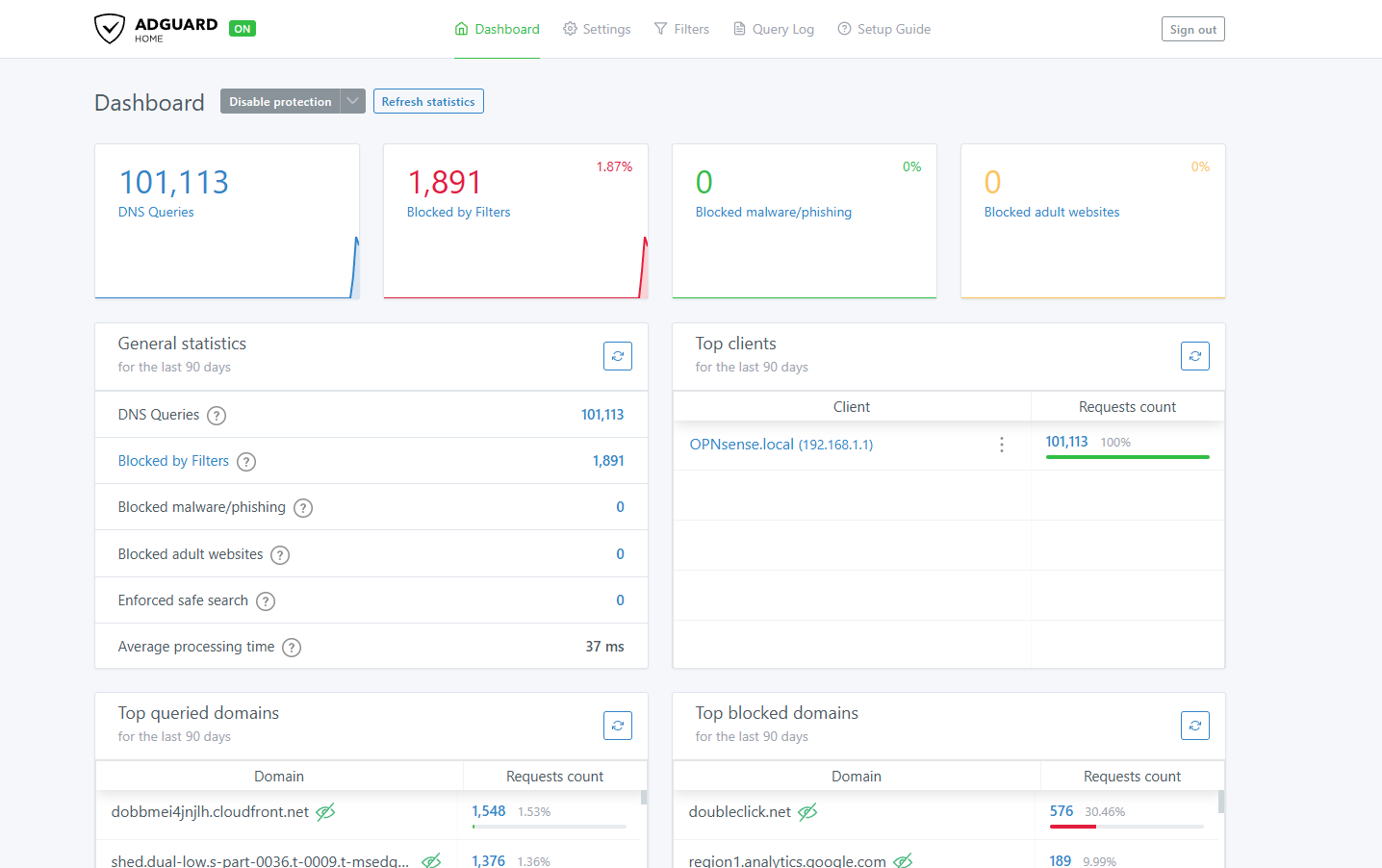Viewport: 1382px width, 868px height.
Task: Refresh the Top blocked domains card
Action: click(x=1195, y=726)
